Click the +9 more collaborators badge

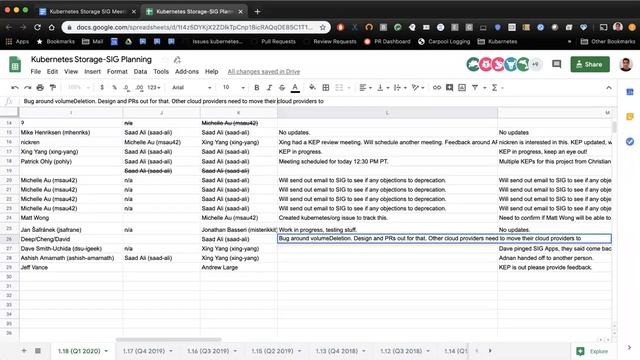(x=535, y=64)
